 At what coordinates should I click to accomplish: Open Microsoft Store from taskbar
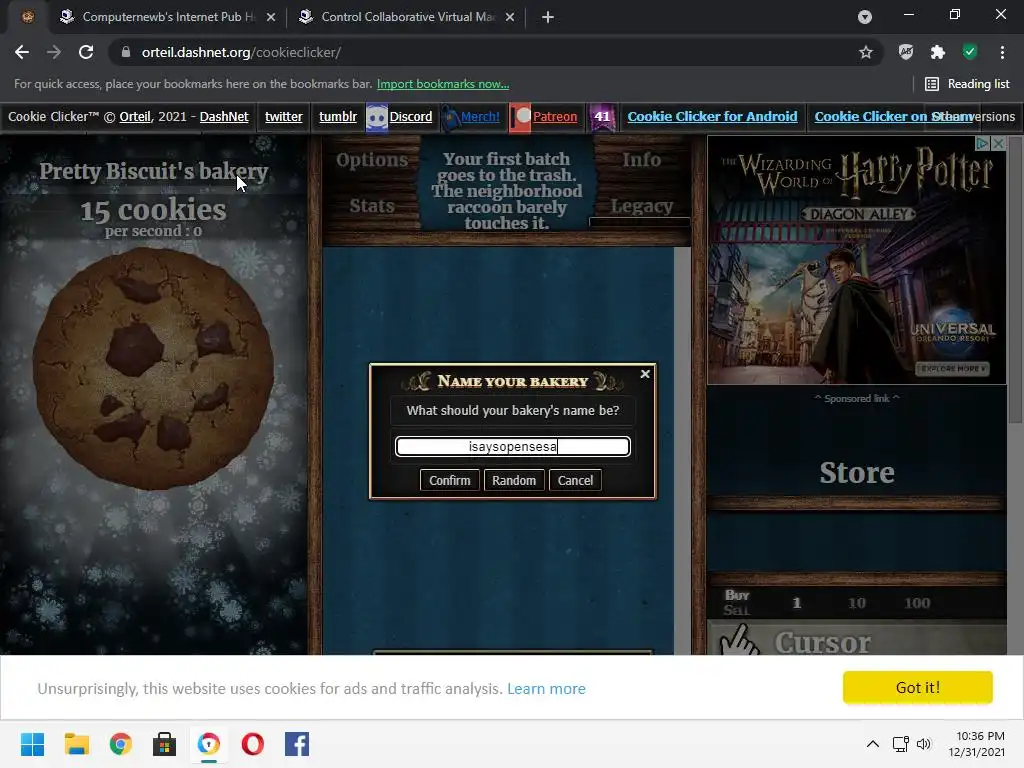pyautogui.click(x=165, y=744)
